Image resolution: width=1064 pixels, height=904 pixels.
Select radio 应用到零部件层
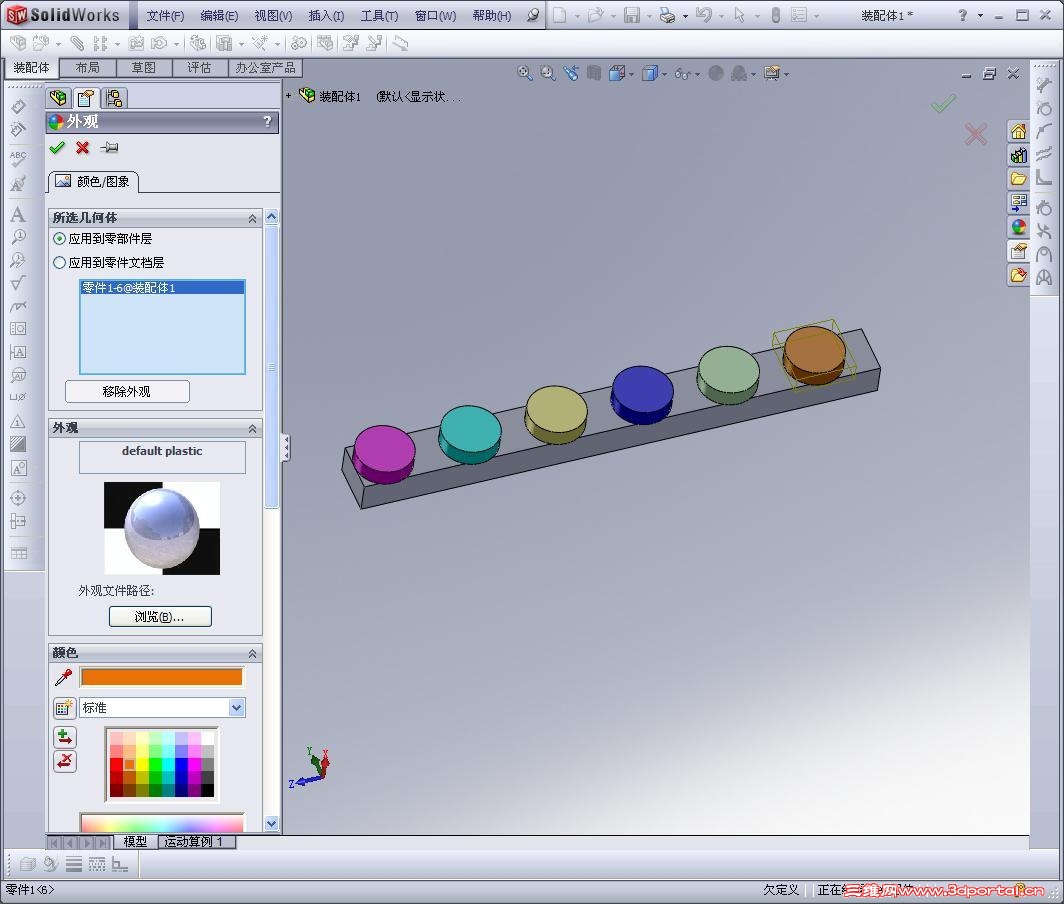pyautogui.click(x=61, y=239)
